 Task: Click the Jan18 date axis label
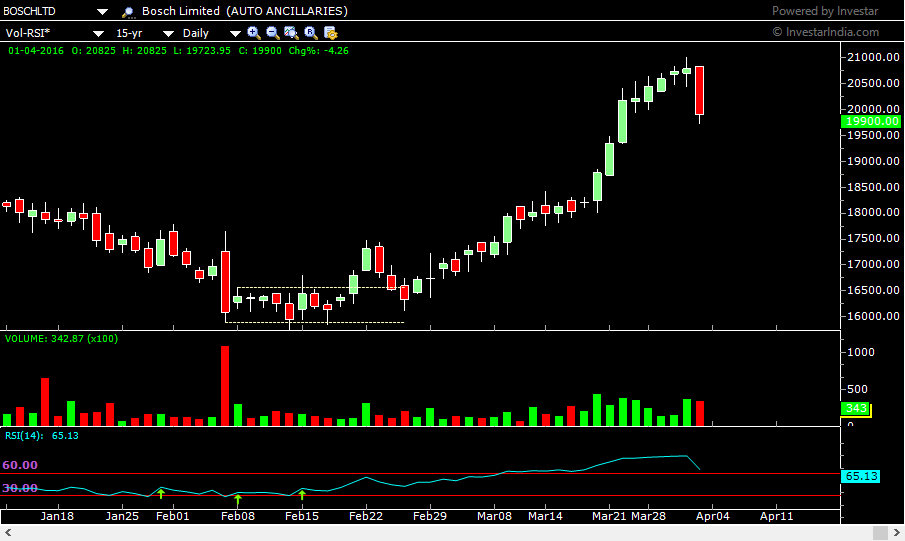(57, 516)
